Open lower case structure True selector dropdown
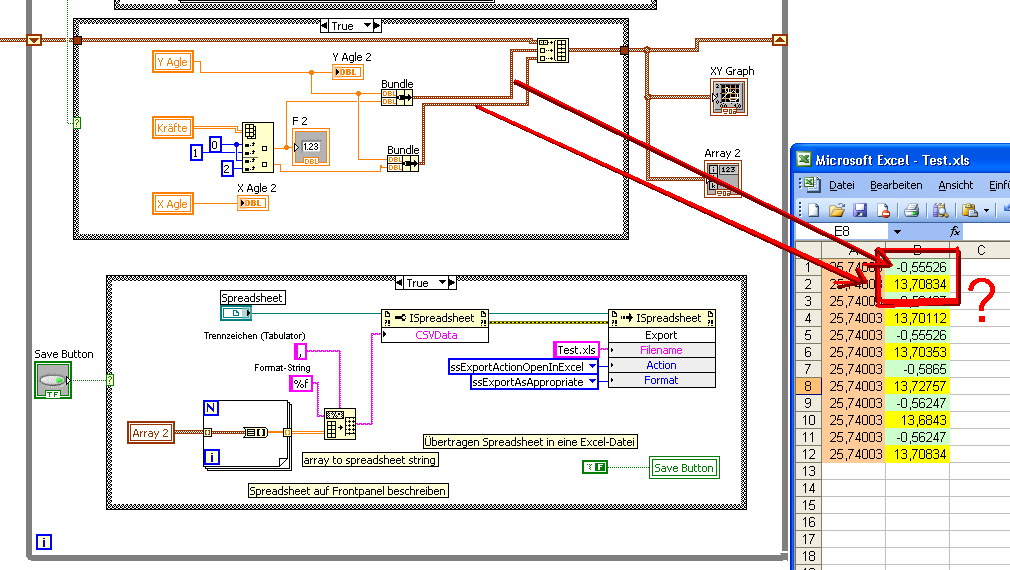This screenshot has height=570, width=1010. pyautogui.click(x=442, y=282)
